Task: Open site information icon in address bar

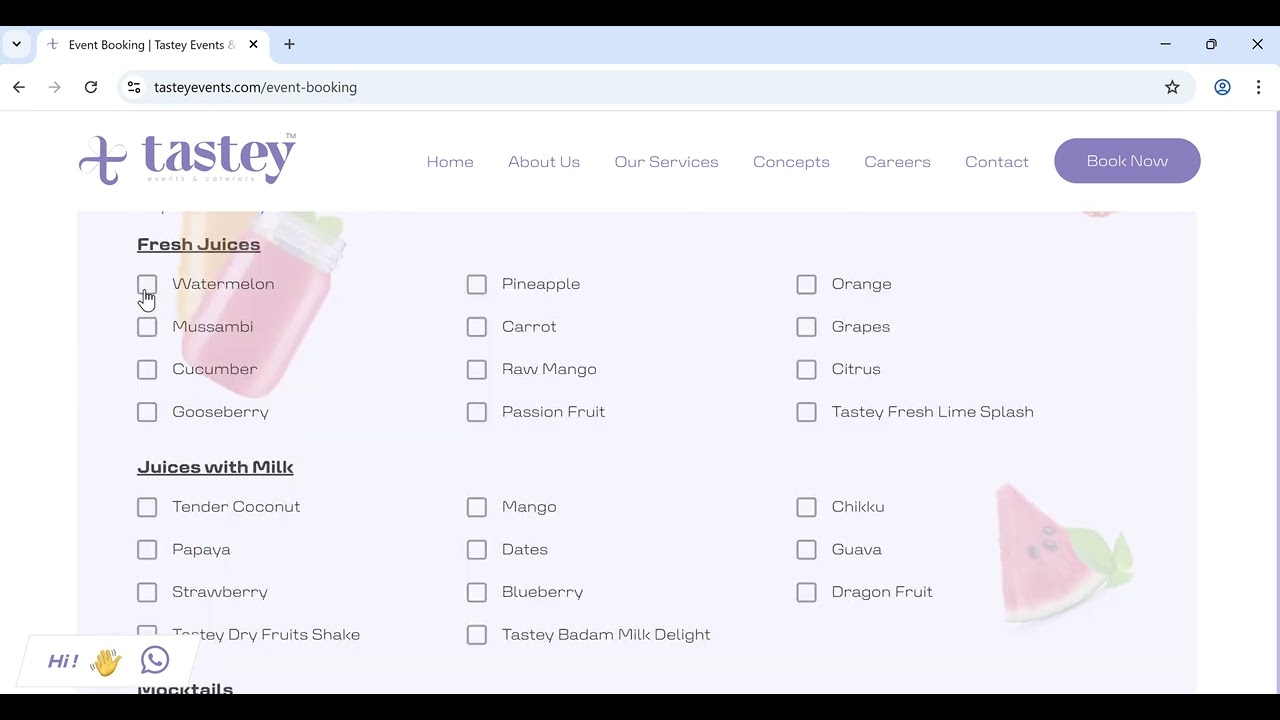Action: pyautogui.click(x=134, y=87)
